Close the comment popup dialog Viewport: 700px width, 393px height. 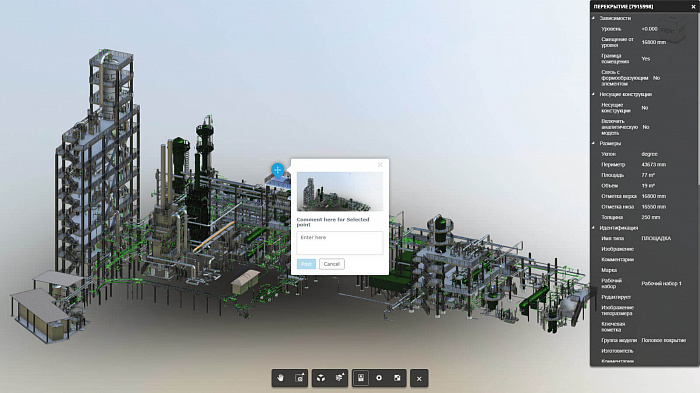380,165
